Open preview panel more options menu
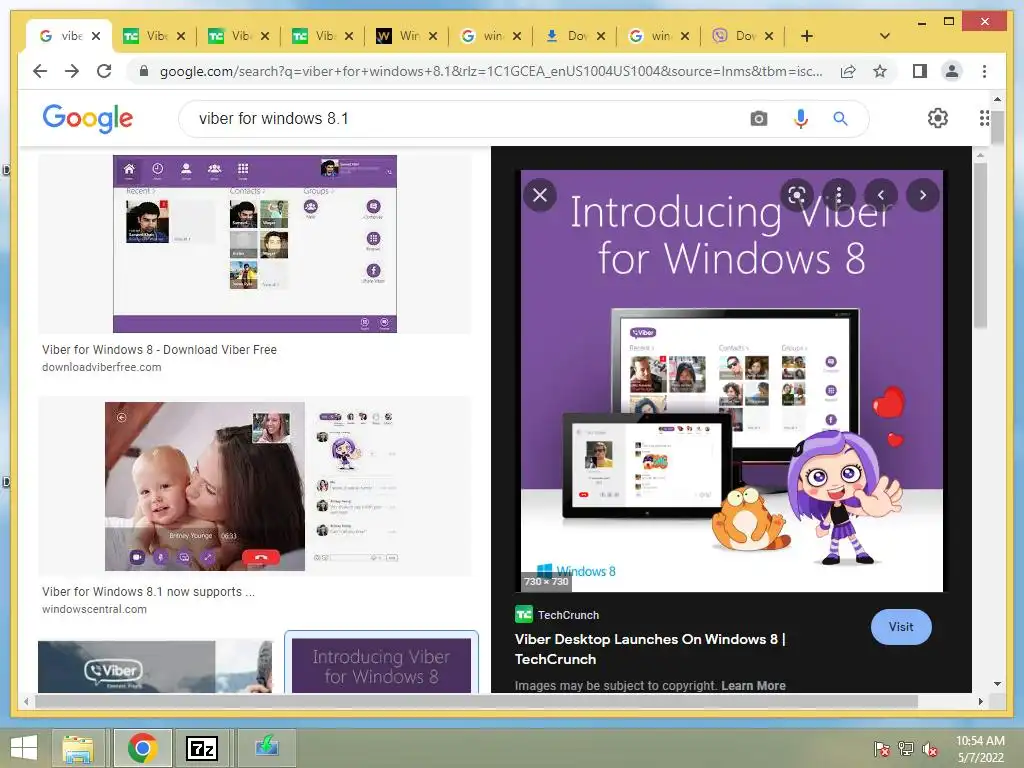This screenshot has width=1024, height=768. point(839,195)
